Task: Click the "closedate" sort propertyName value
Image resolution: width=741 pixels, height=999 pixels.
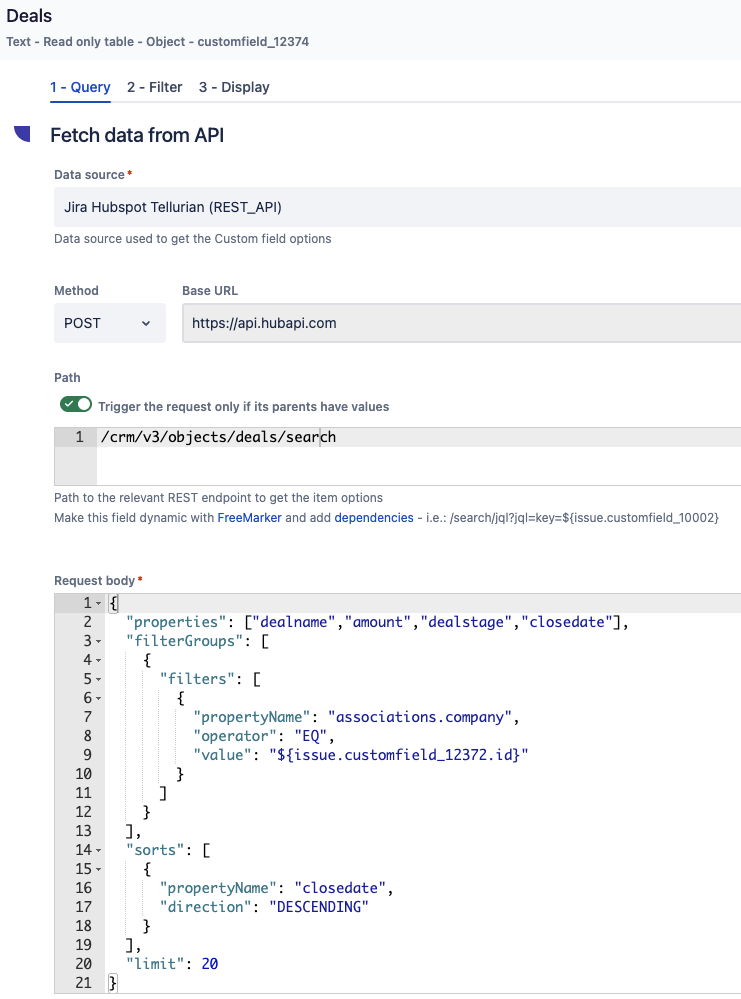Action: click(x=340, y=888)
